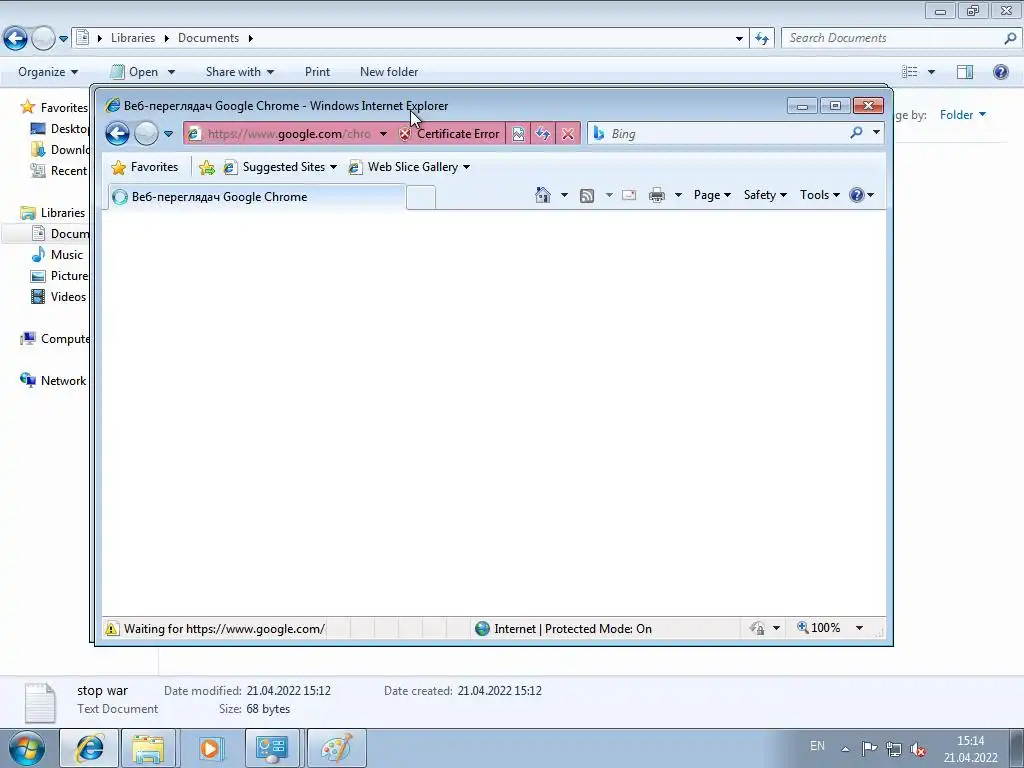Click Windows Explorer folder taskbar icon
The width and height of the screenshot is (1024, 768).
click(x=148, y=748)
